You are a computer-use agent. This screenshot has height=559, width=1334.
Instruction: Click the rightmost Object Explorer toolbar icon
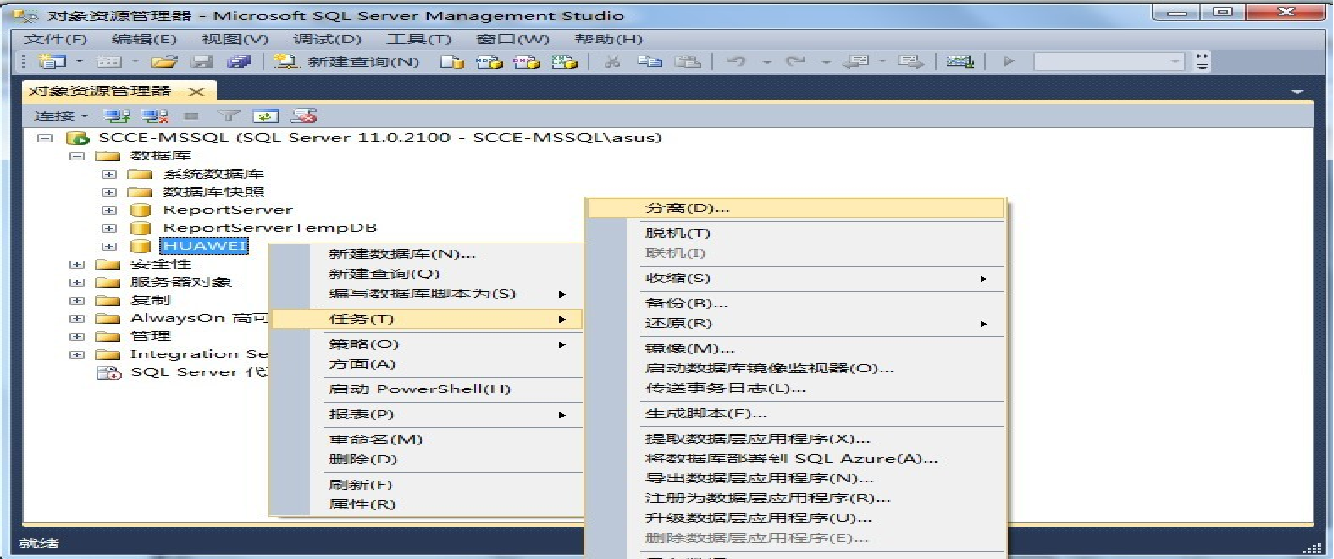pyautogui.click(x=303, y=116)
